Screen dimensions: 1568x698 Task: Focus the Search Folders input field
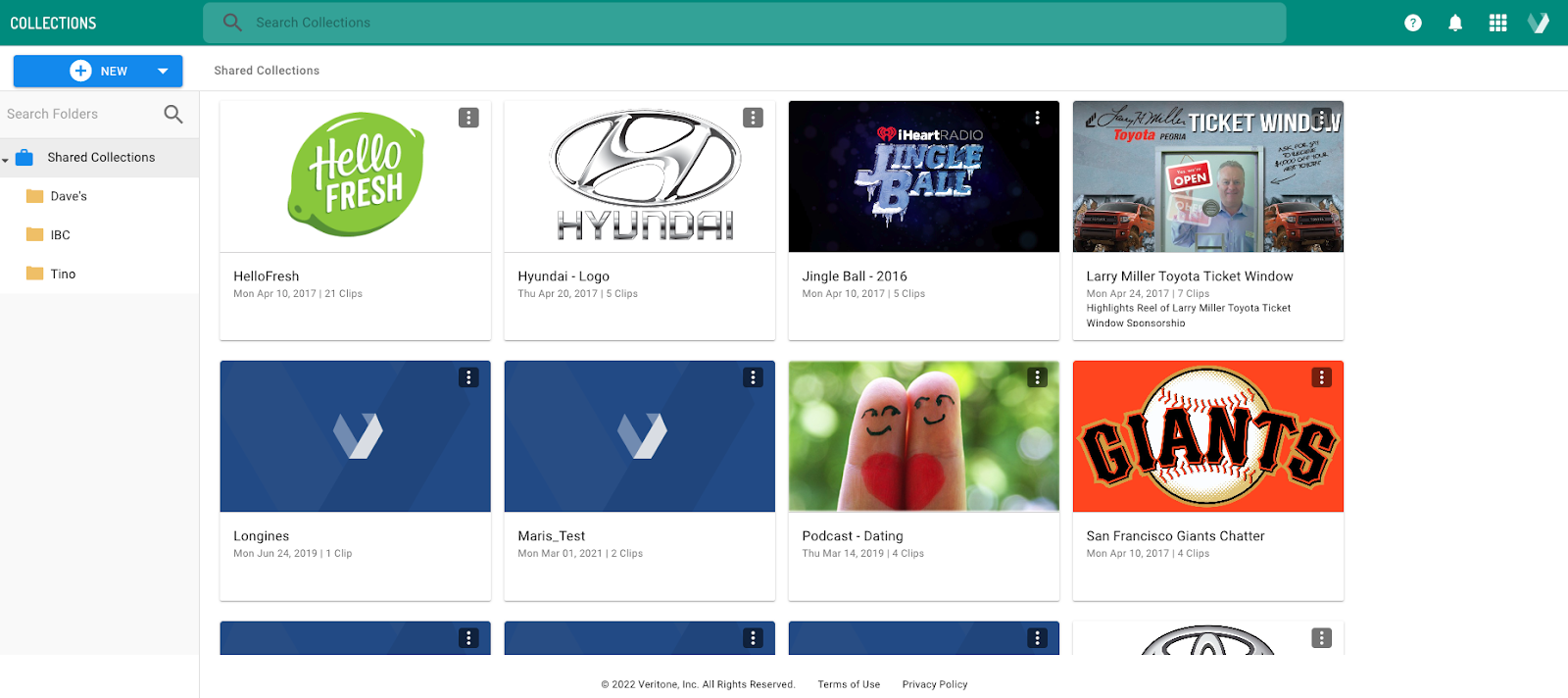click(80, 114)
